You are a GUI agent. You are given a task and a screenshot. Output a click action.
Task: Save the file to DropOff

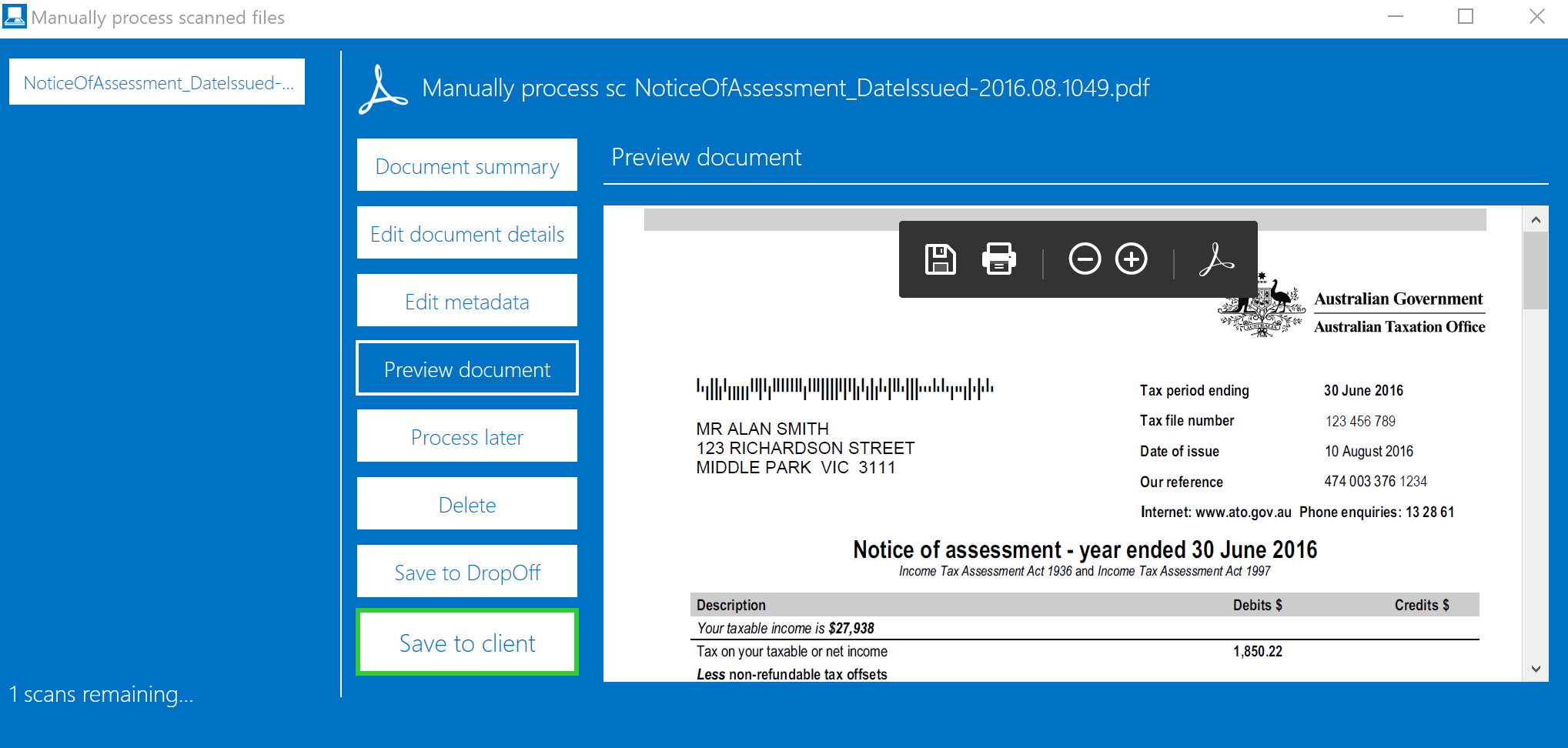[466, 571]
